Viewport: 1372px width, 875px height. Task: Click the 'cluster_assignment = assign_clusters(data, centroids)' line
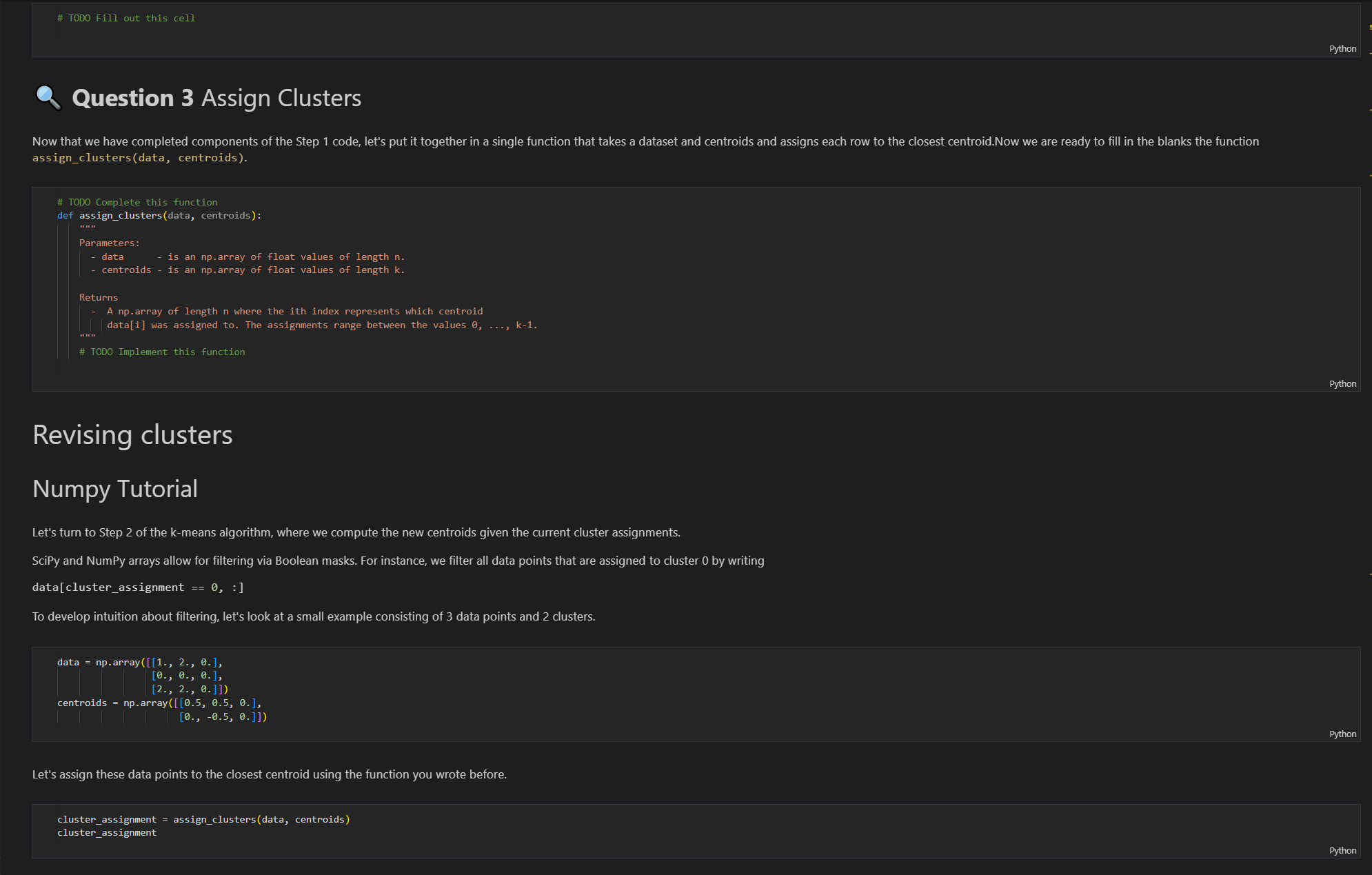pyautogui.click(x=203, y=820)
